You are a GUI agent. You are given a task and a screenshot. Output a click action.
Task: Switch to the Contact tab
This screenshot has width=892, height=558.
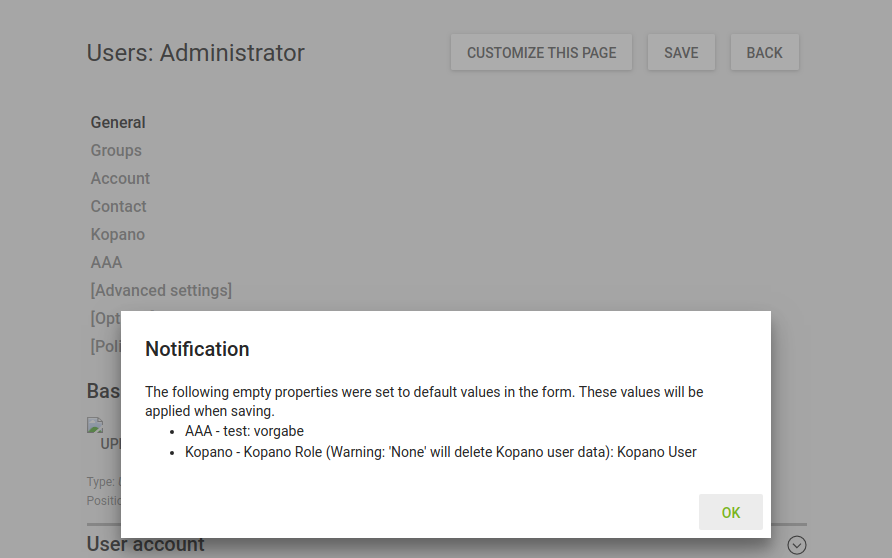118,206
